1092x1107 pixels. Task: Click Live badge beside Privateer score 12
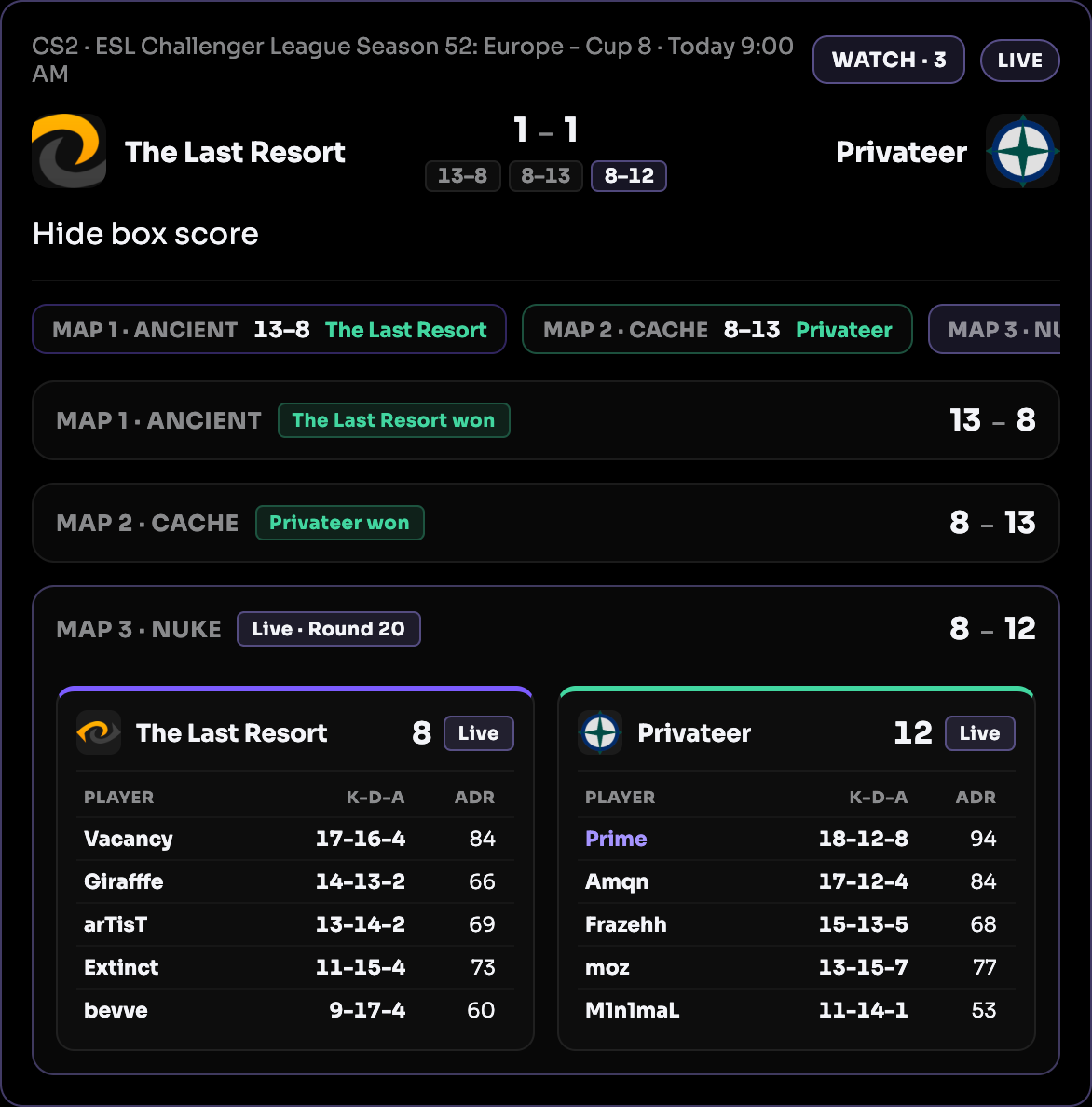coord(980,733)
